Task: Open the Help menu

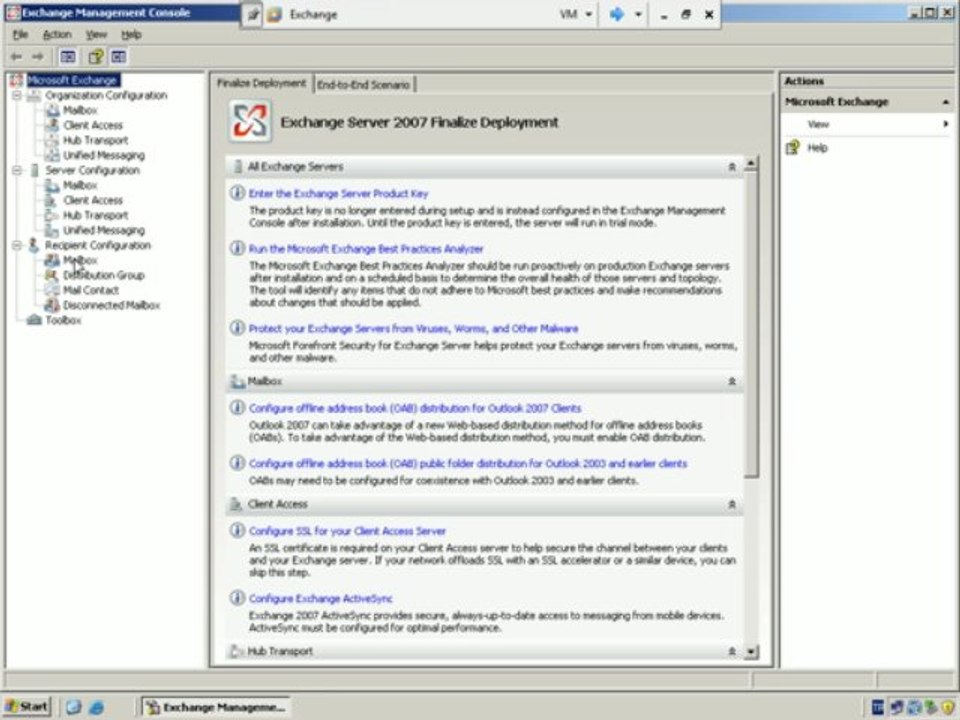Action: pos(131,34)
